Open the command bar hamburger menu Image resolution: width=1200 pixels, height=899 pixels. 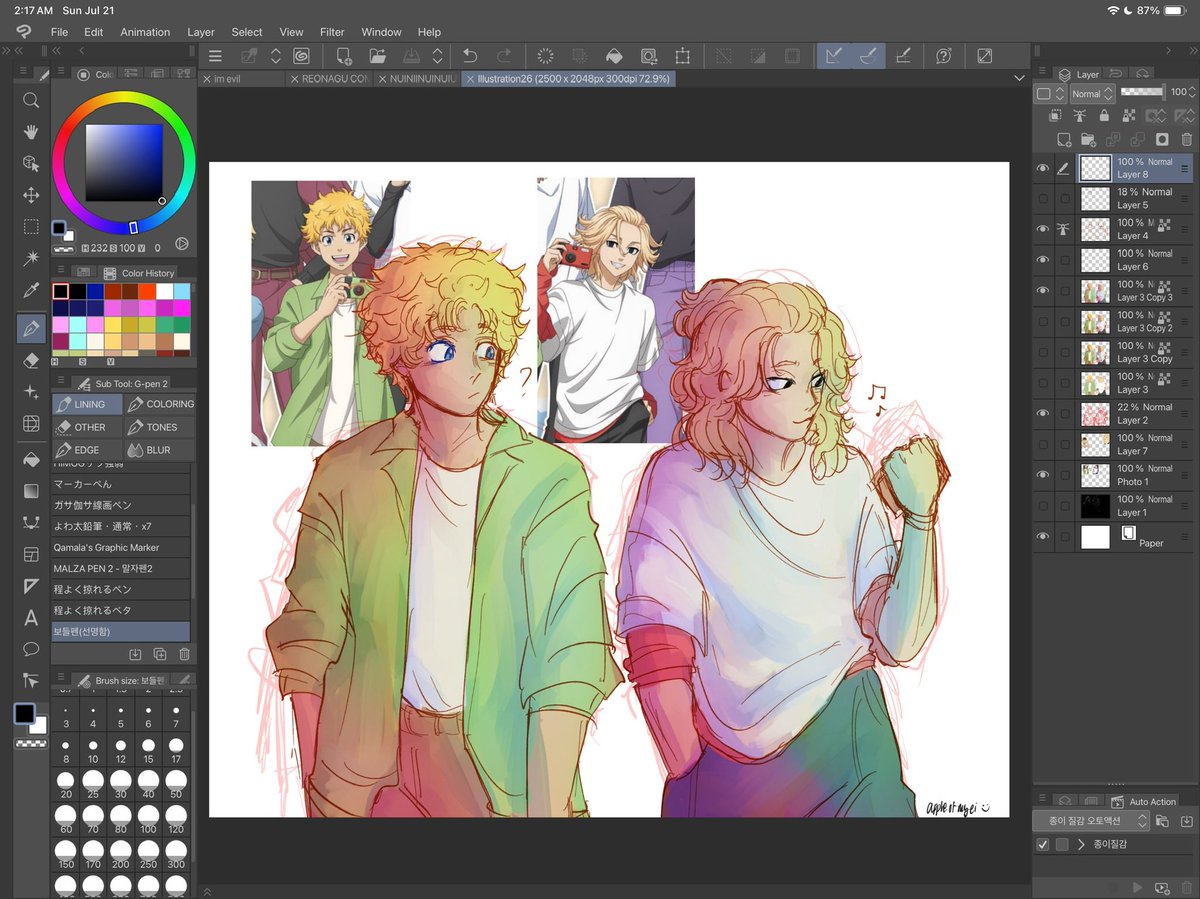point(215,56)
